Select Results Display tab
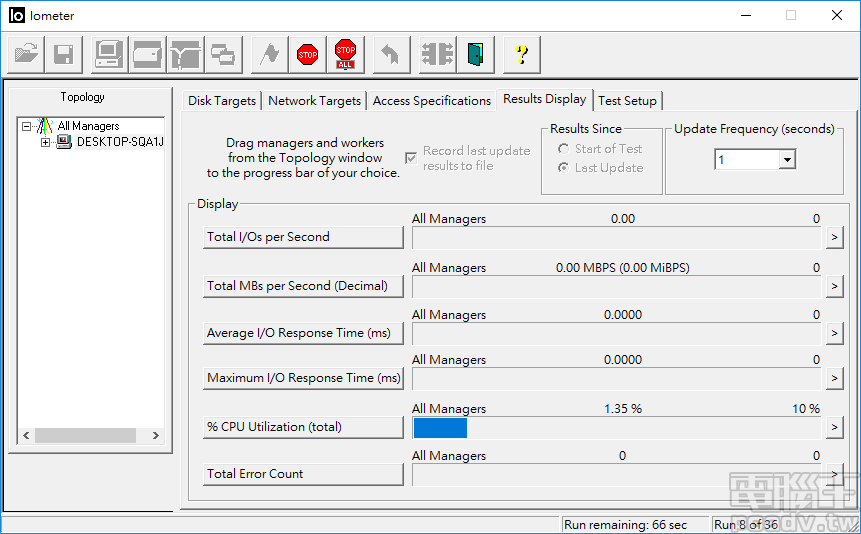Image resolution: width=861 pixels, height=534 pixels. pyautogui.click(x=545, y=99)
